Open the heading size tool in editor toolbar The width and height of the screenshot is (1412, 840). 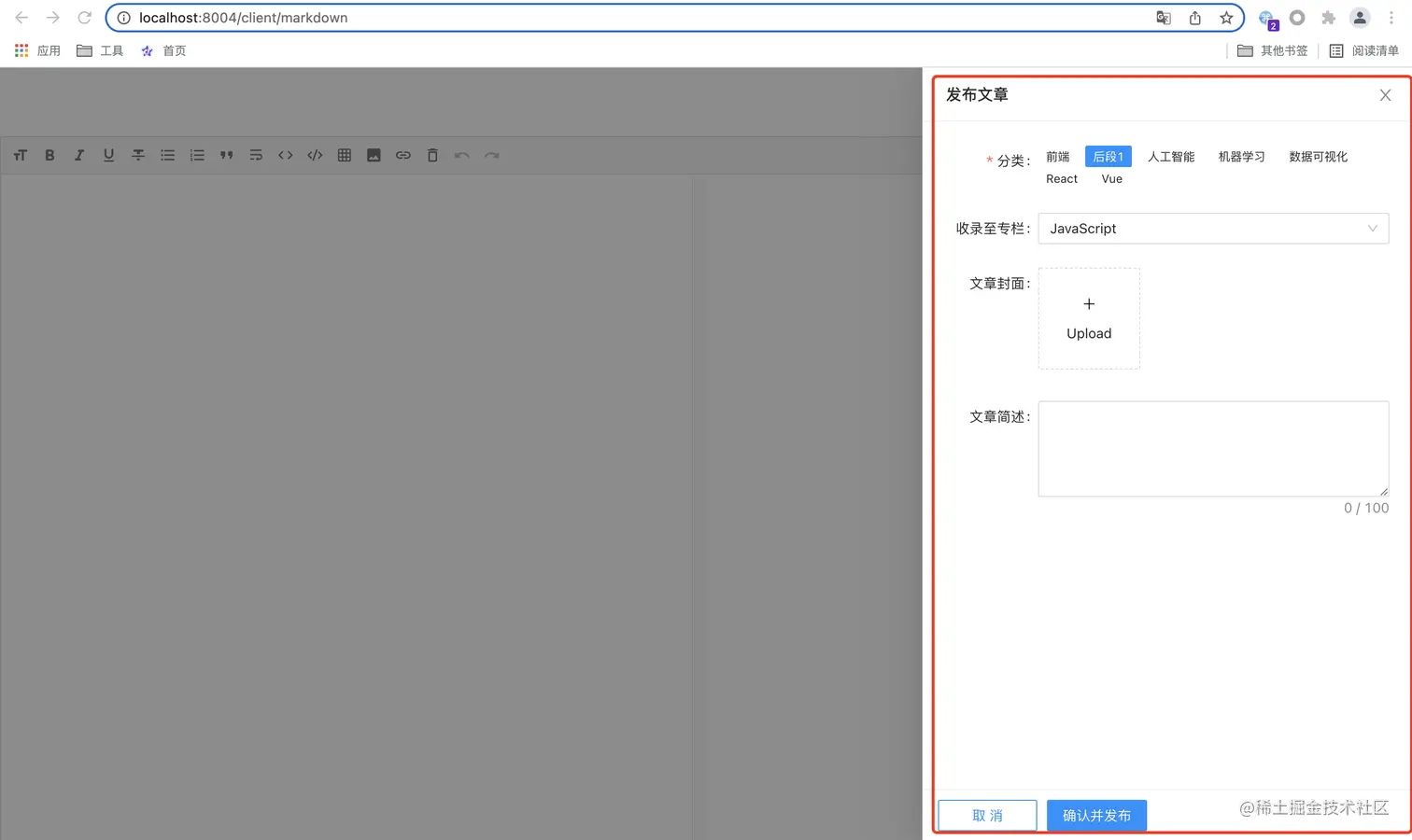21,155
